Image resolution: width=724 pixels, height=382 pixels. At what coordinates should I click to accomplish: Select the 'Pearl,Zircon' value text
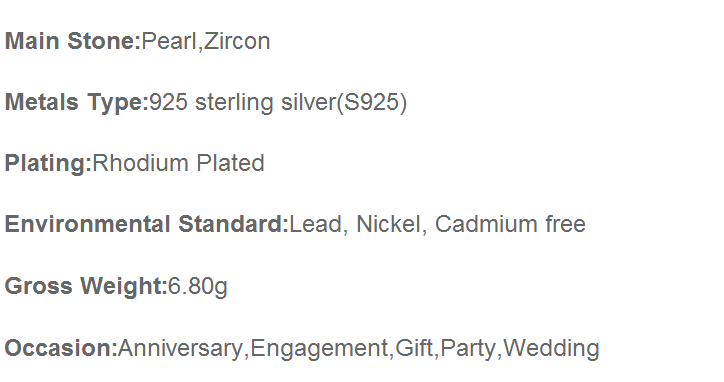(x=206, y=42)
